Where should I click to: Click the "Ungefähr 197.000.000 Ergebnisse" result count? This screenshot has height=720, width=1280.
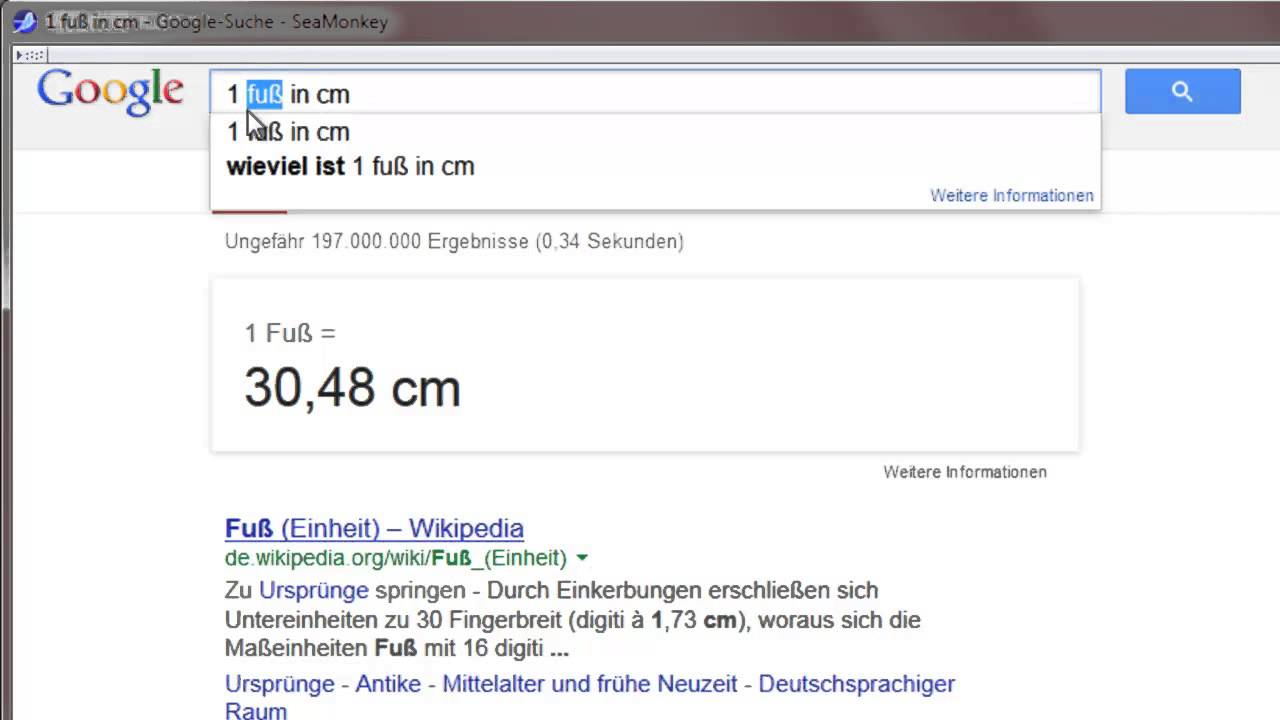[x=454, y=242]
